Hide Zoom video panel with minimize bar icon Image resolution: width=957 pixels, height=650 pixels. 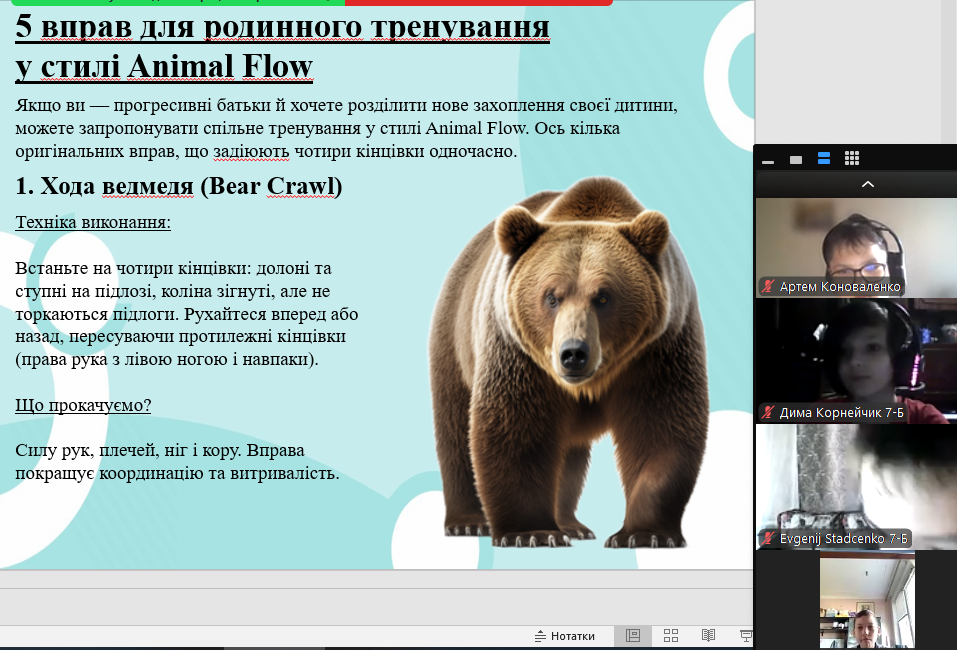pos(768,162)
